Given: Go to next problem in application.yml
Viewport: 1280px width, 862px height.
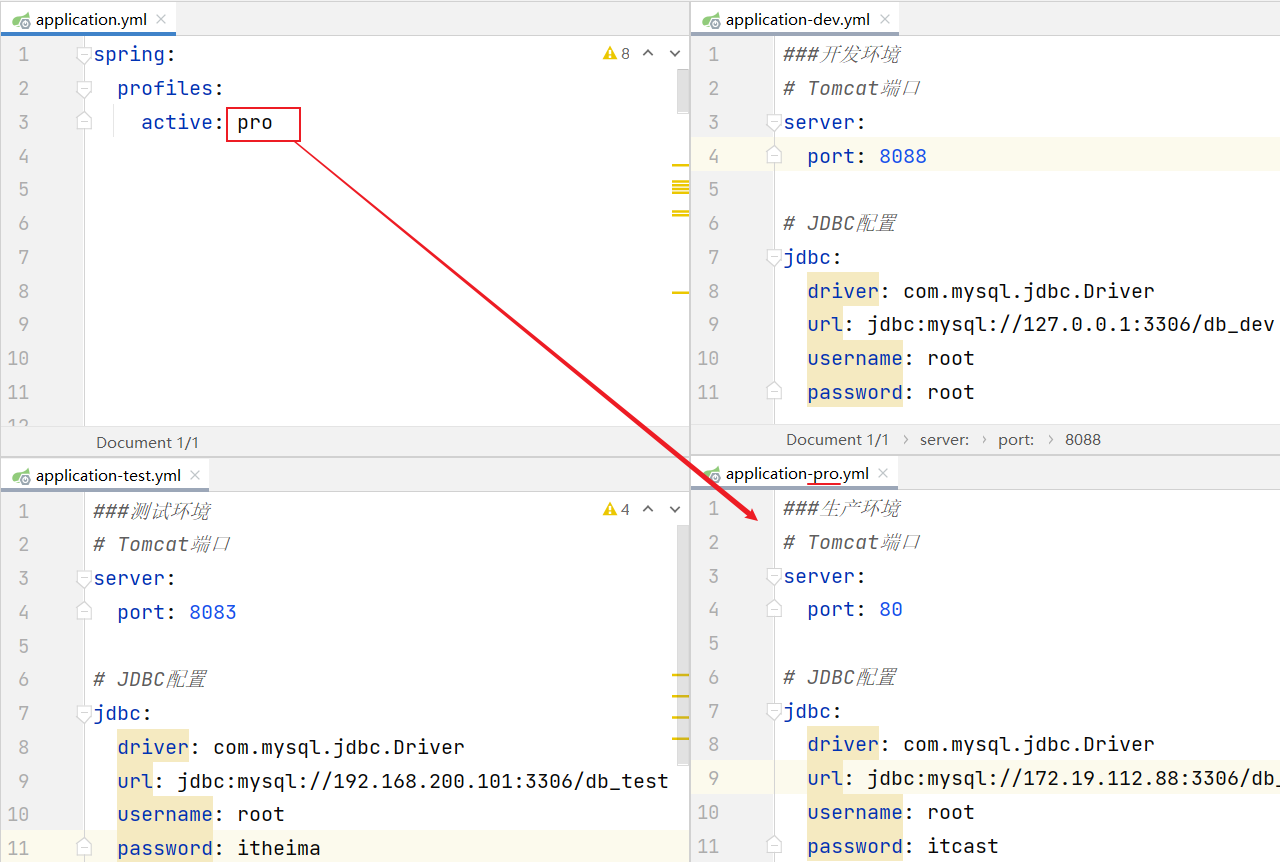Looking at the screenshot, I should pos(675,54).
